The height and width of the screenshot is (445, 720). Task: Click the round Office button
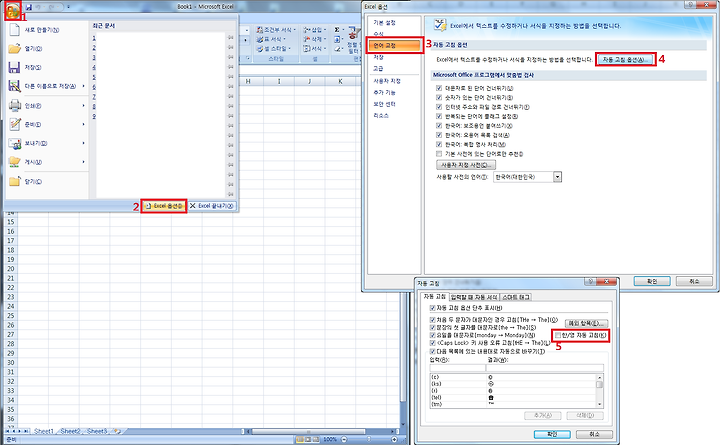[12, 11]
